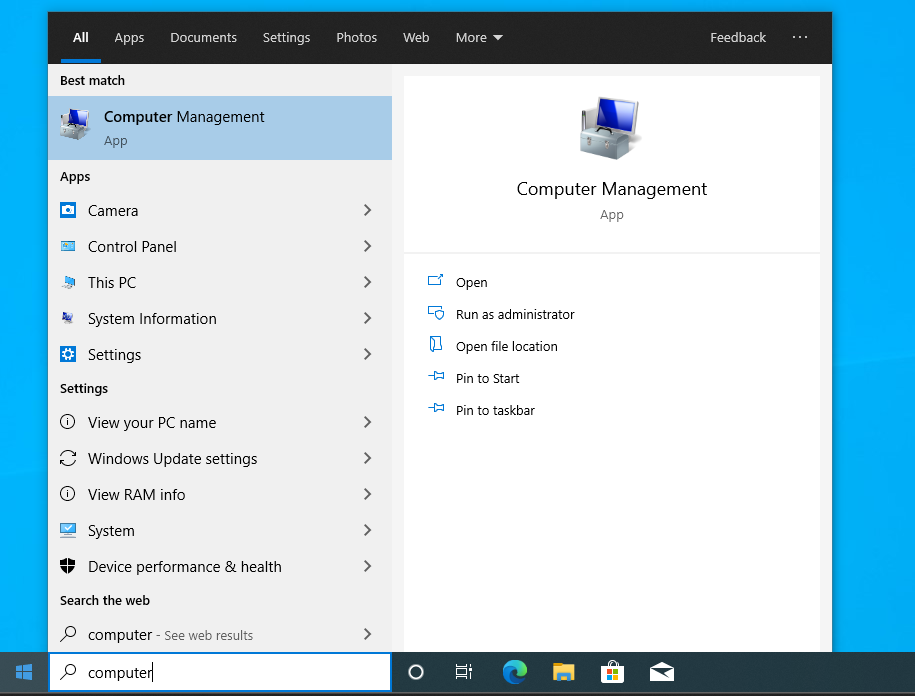Expand the Windows Update settings arrow
Screen dimensions: 915x696
click(x=368, y=458)
